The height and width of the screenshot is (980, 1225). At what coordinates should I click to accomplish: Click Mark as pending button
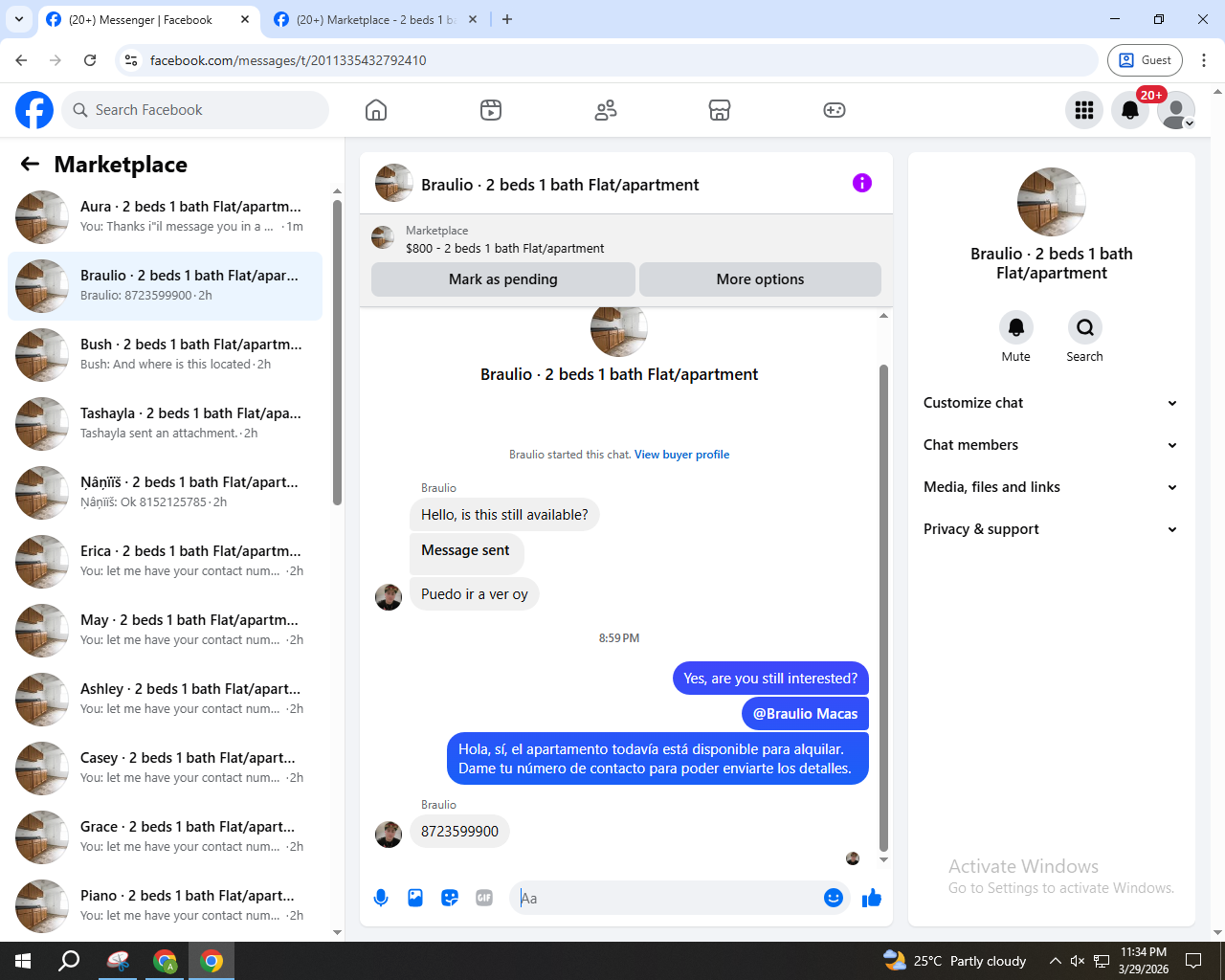click(502, 279)
